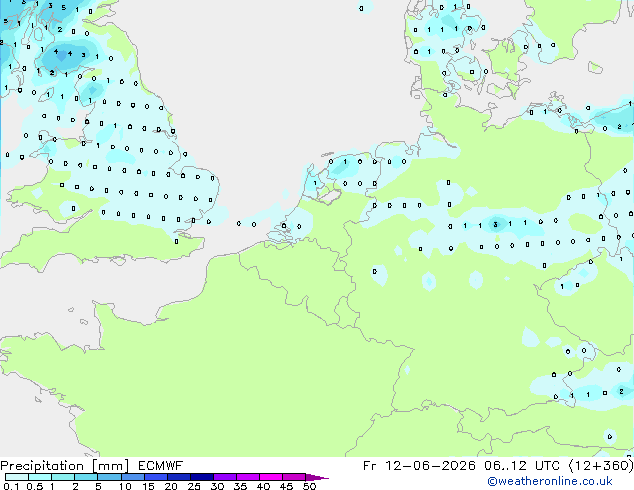The image size is (634, 490).
Task: Click the '0.5' legend scale label
Action: point(35,486)
